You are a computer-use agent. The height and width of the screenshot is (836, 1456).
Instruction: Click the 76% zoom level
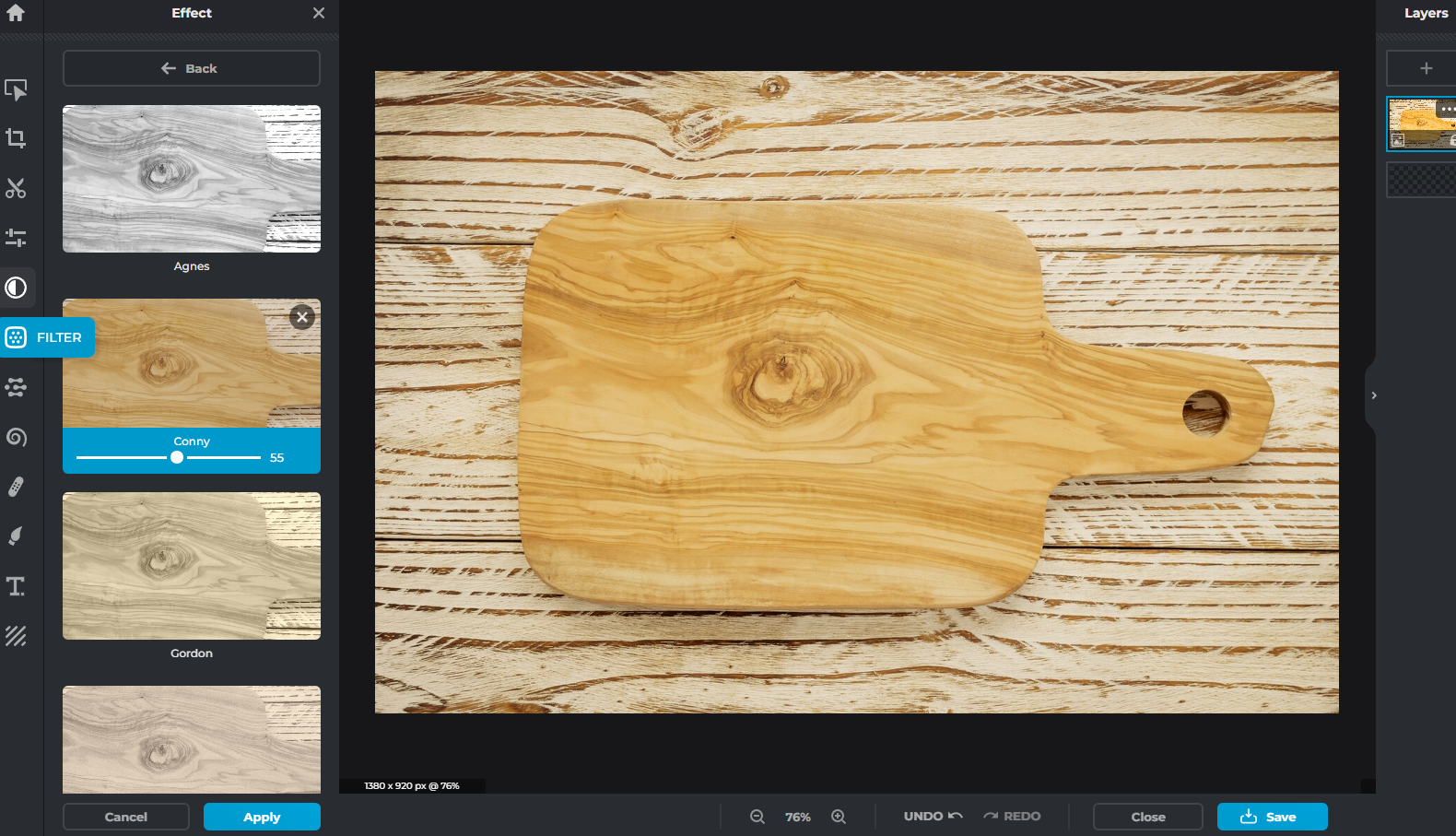(797, 817)
